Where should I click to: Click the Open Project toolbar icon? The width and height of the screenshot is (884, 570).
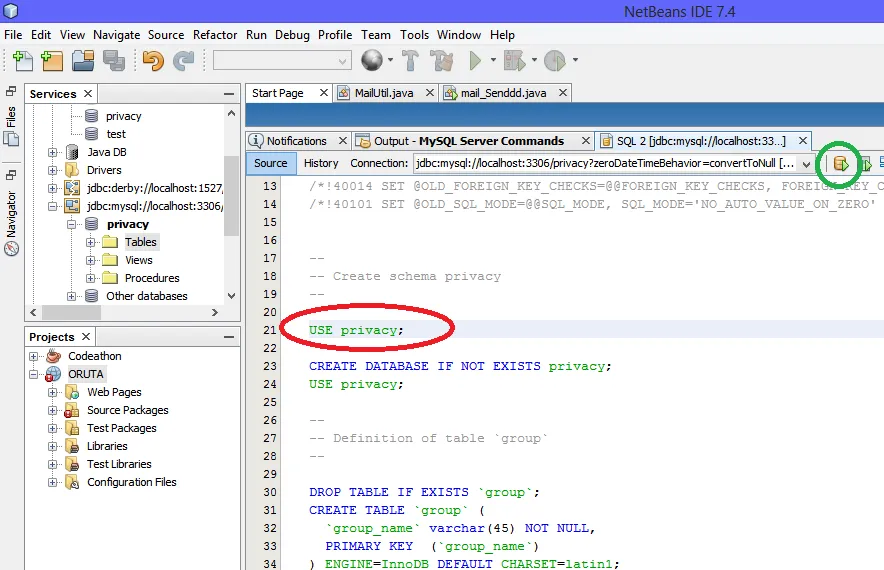[83, 60]
